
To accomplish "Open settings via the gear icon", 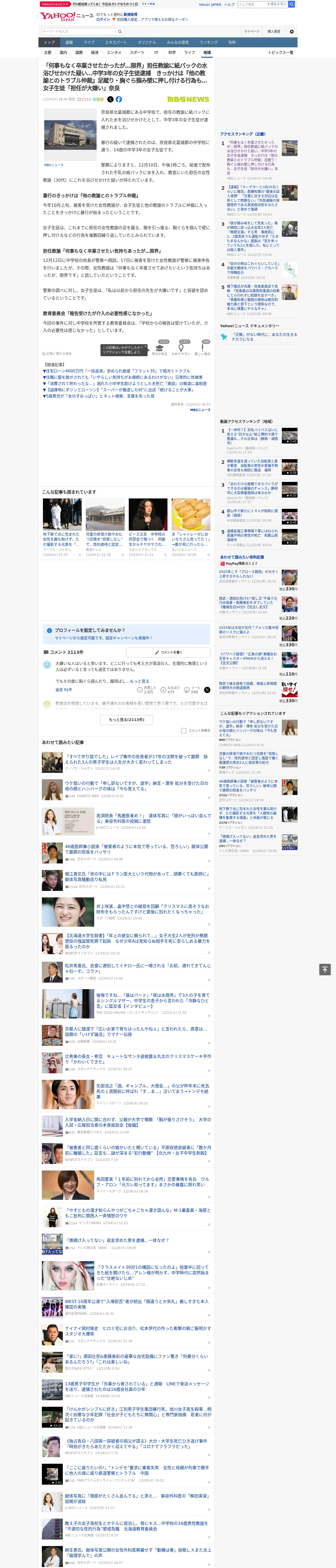I will tap(292, 31).
